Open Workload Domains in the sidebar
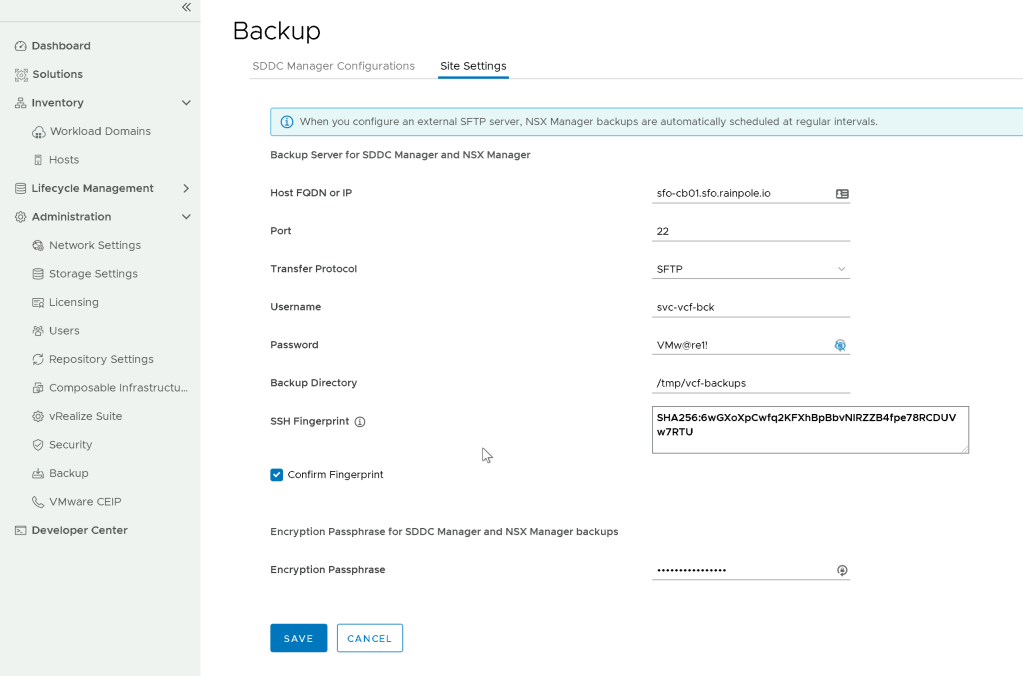 (x=100, y=132)
